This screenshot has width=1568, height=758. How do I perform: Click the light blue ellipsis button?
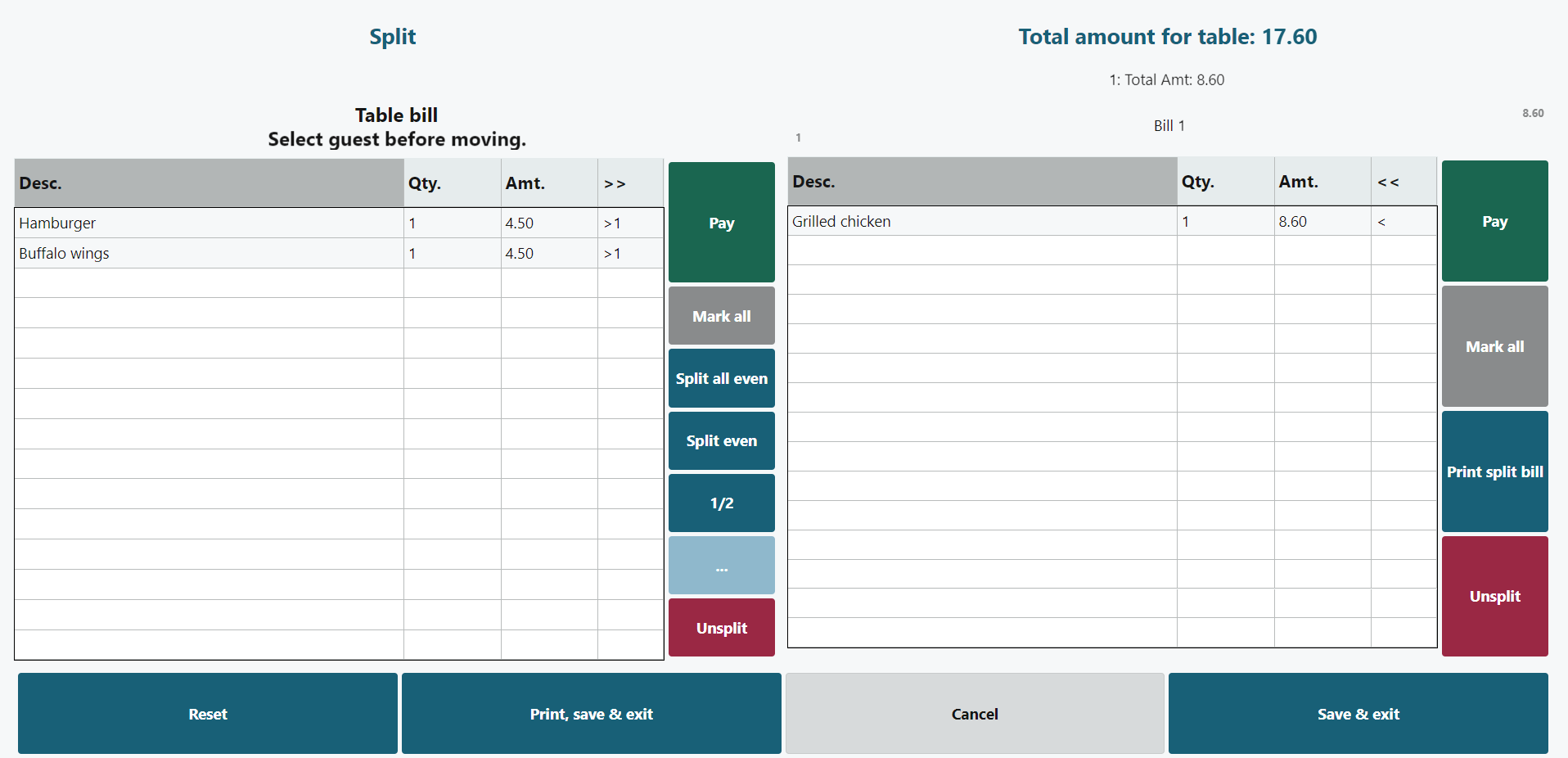pyautogui.click(x=721, y=566)
